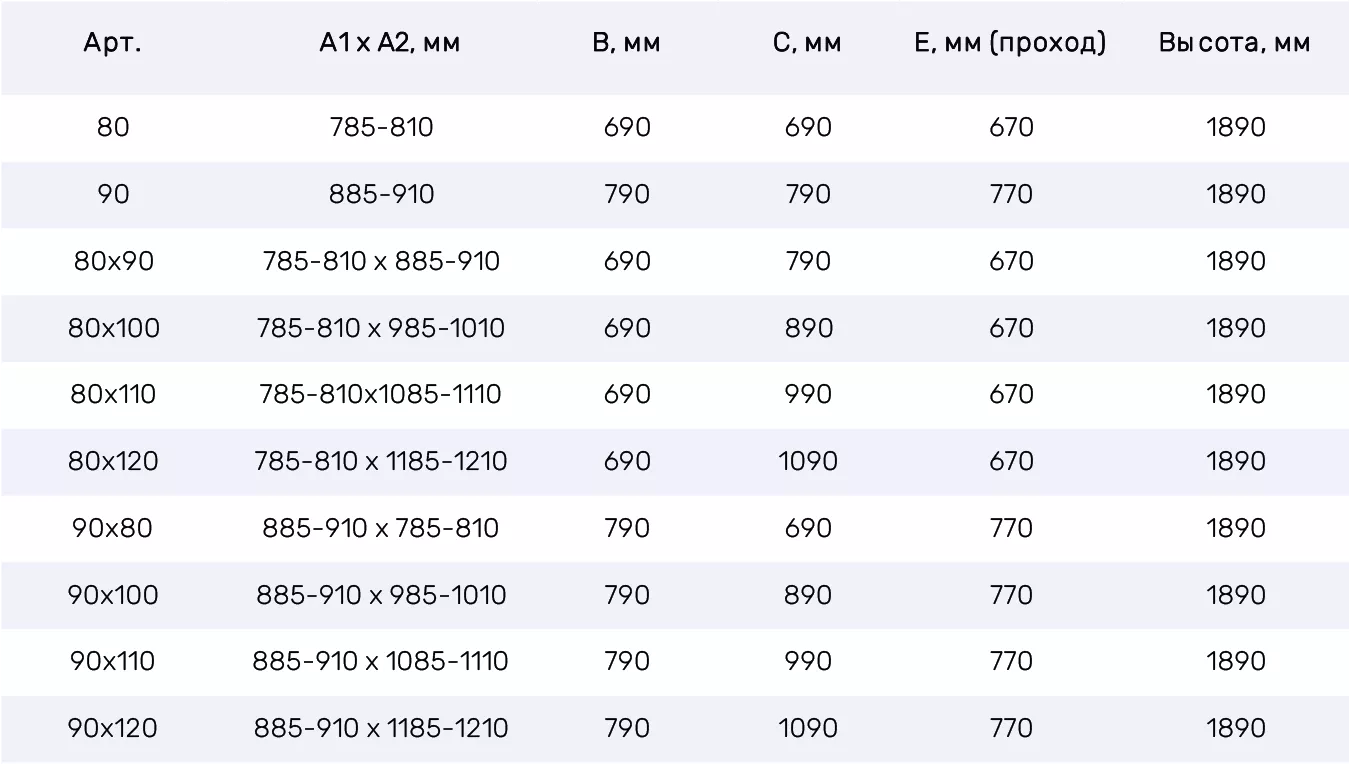
Task: Click the "E, мм (проход)" column header
Action: click(1010, 43)
